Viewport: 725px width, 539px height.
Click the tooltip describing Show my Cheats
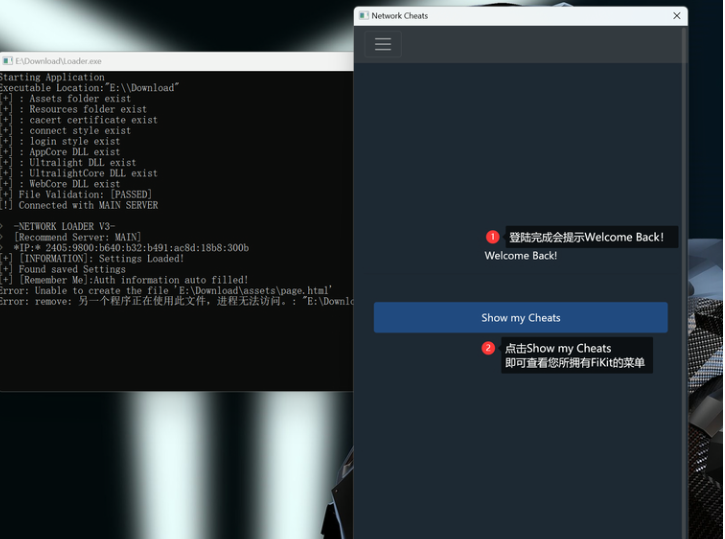(x=576, y=355)
